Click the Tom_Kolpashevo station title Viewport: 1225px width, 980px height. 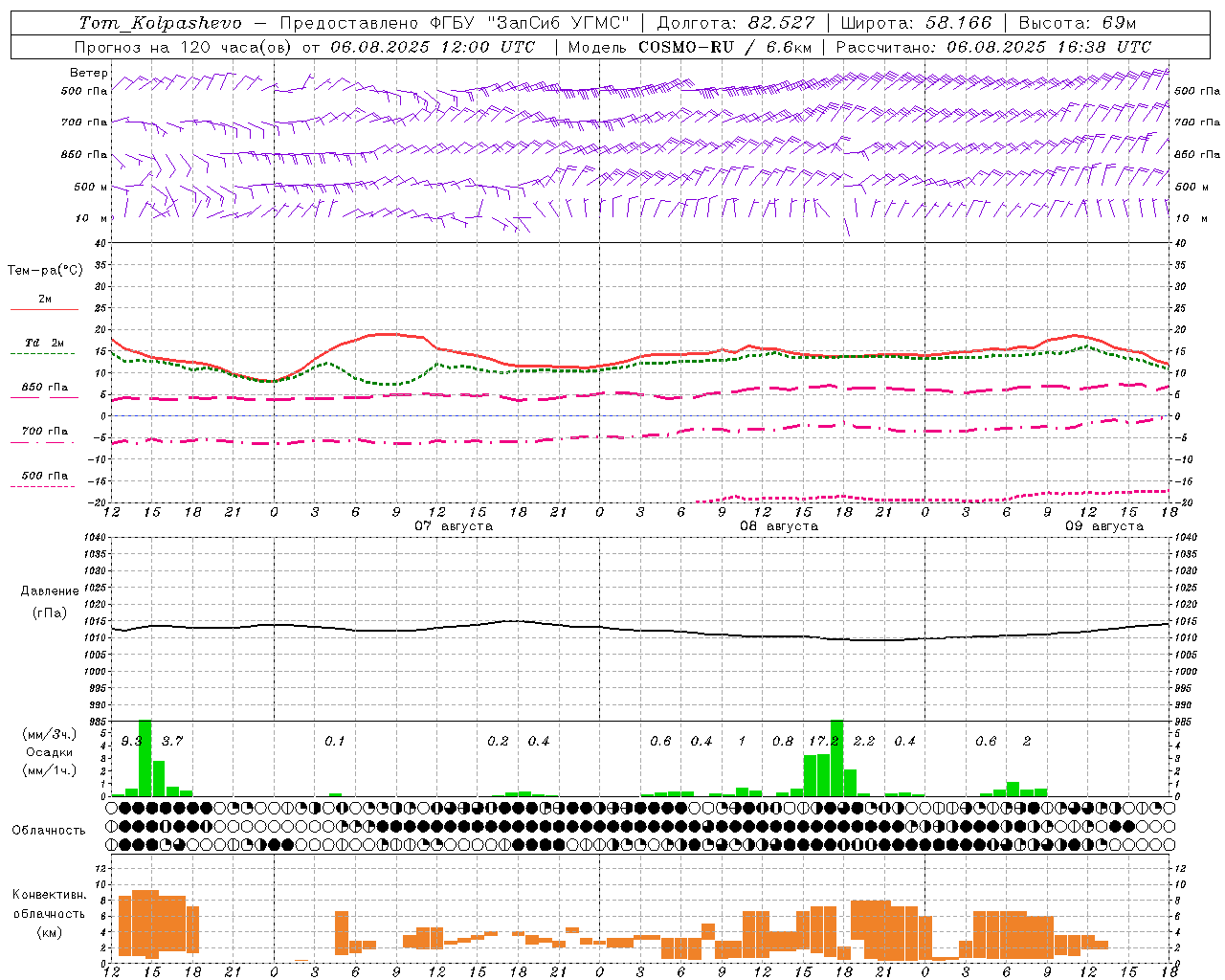pos(161,23)
